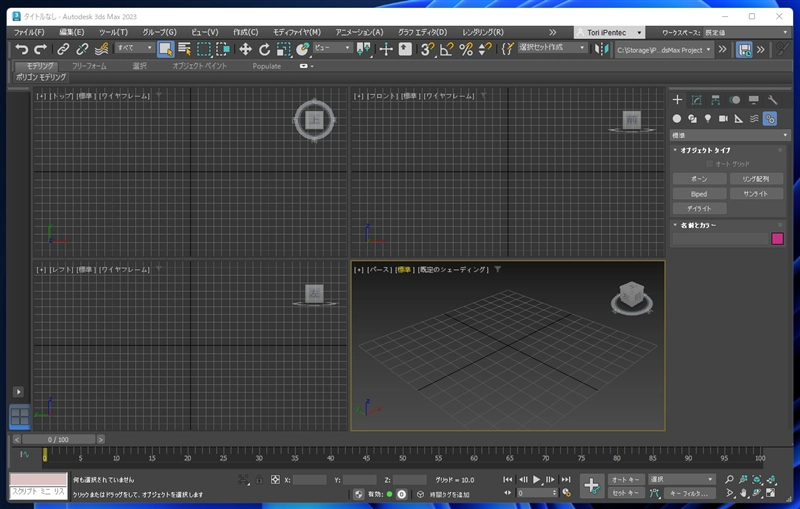
Task: Click the X coordinate input field
Action: 309,480
